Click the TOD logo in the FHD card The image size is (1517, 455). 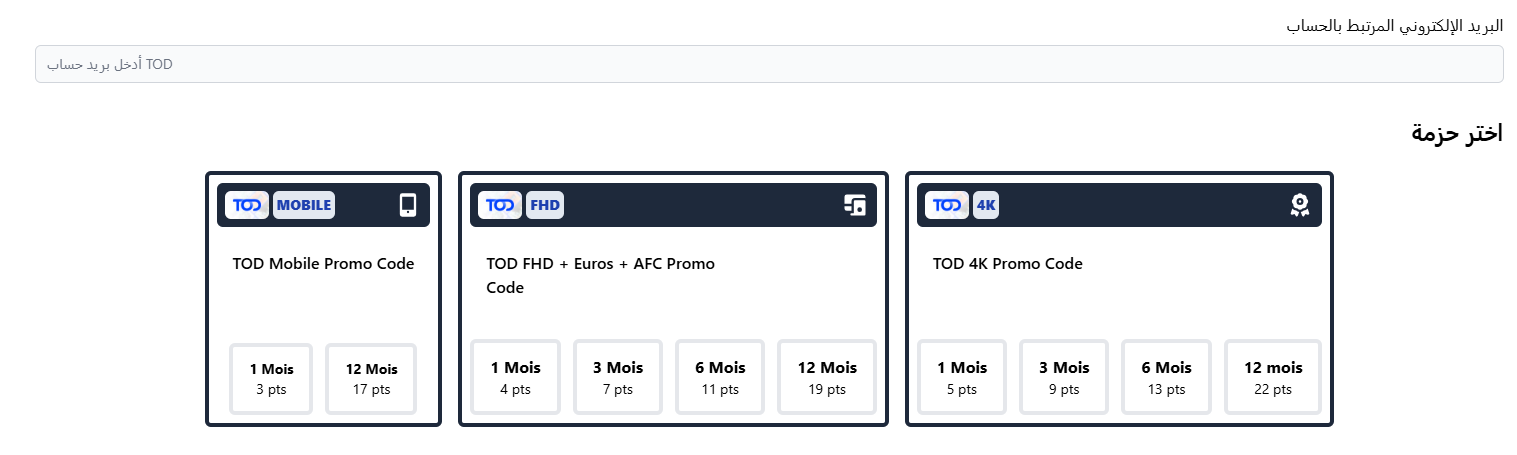tap(500, 205)
